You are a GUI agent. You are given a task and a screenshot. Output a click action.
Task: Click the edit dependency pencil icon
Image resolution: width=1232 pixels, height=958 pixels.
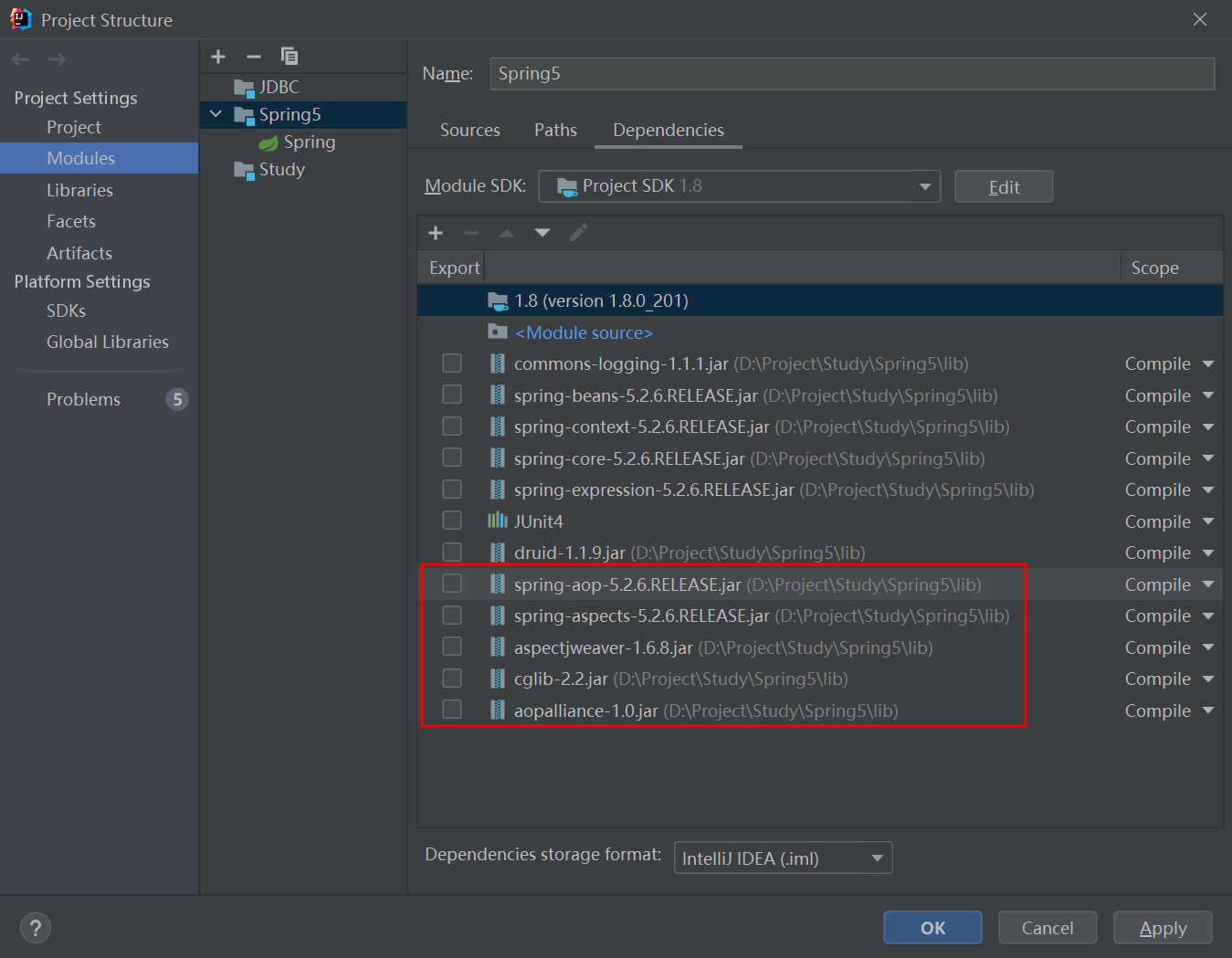tap(578, 233)
